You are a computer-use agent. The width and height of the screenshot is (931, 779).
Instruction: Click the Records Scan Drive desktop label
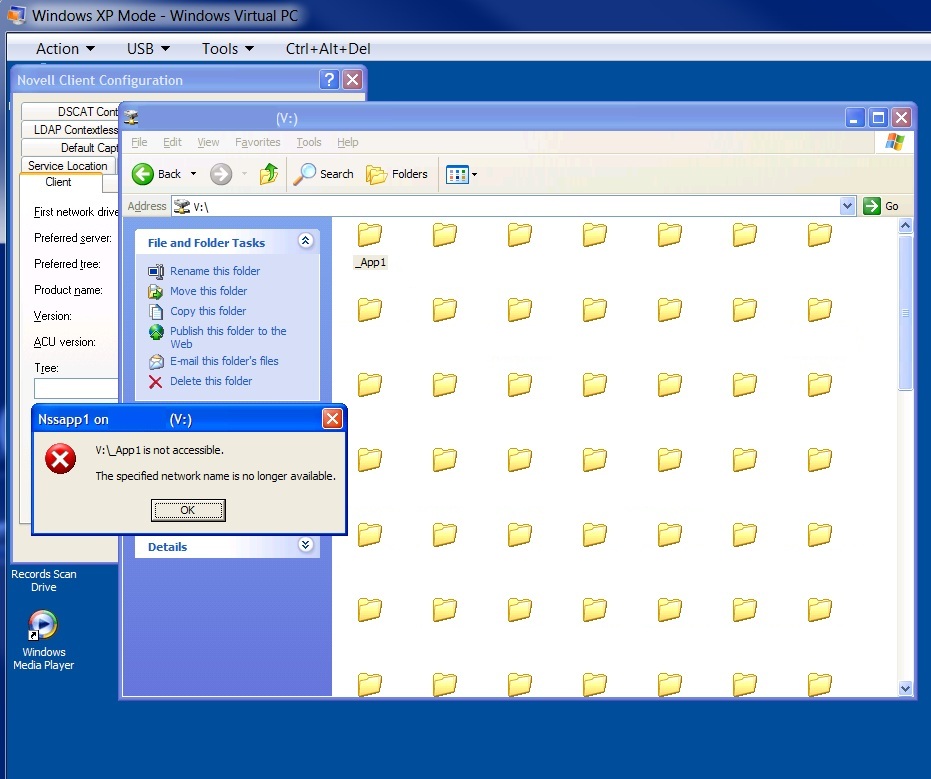[44, 581]
